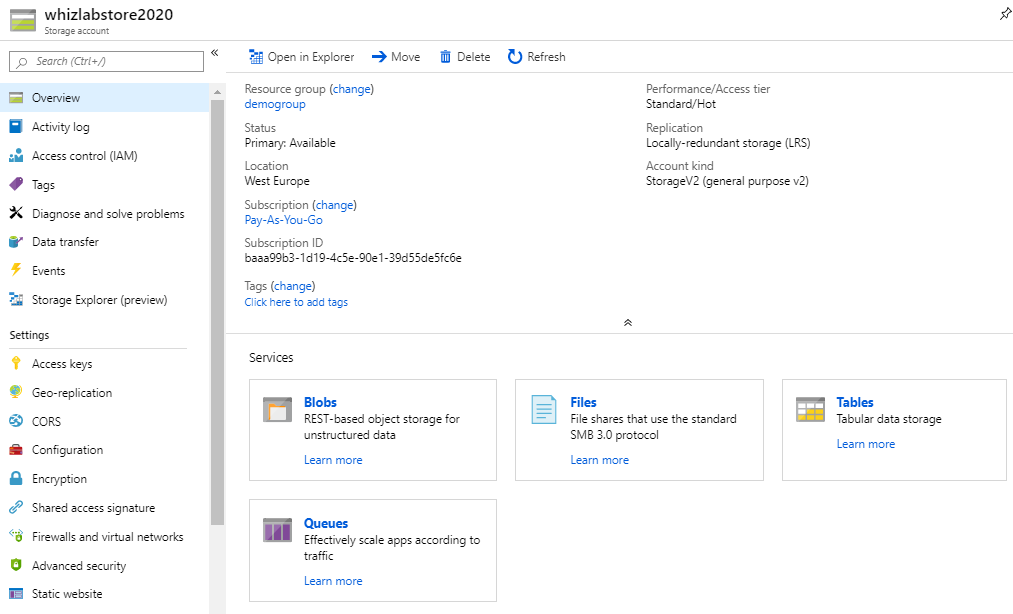Click the Geo-replication globe icon

pyautogui.click(x=16, y=392)
